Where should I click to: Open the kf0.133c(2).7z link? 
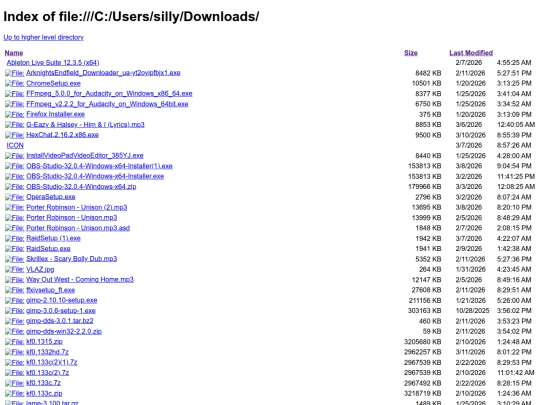(48, 372)
